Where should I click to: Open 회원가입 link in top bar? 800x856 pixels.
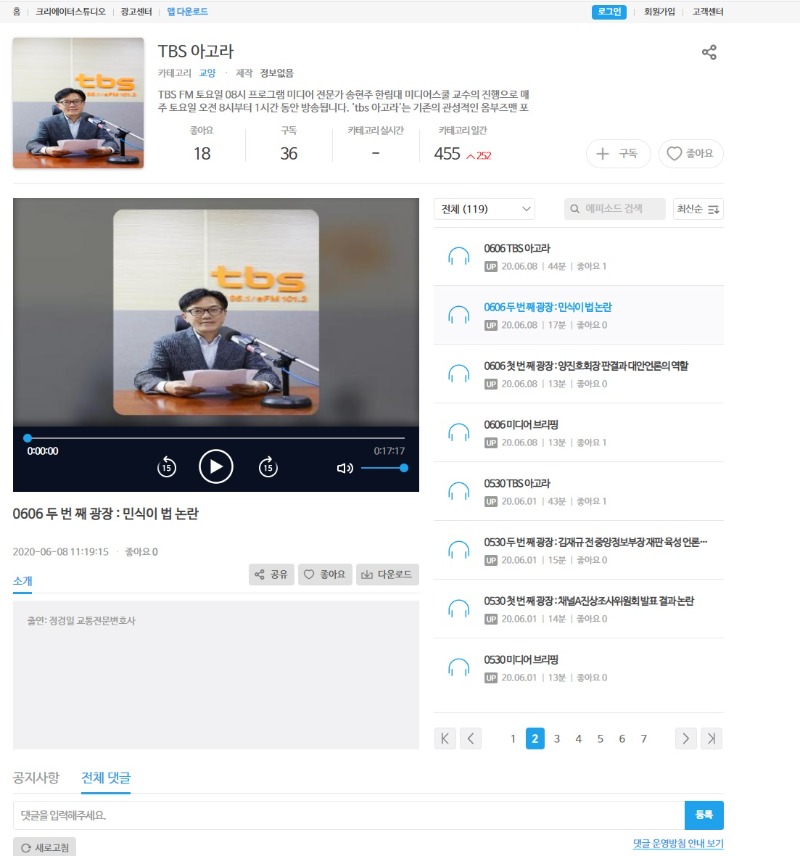(x=659, y=11)
